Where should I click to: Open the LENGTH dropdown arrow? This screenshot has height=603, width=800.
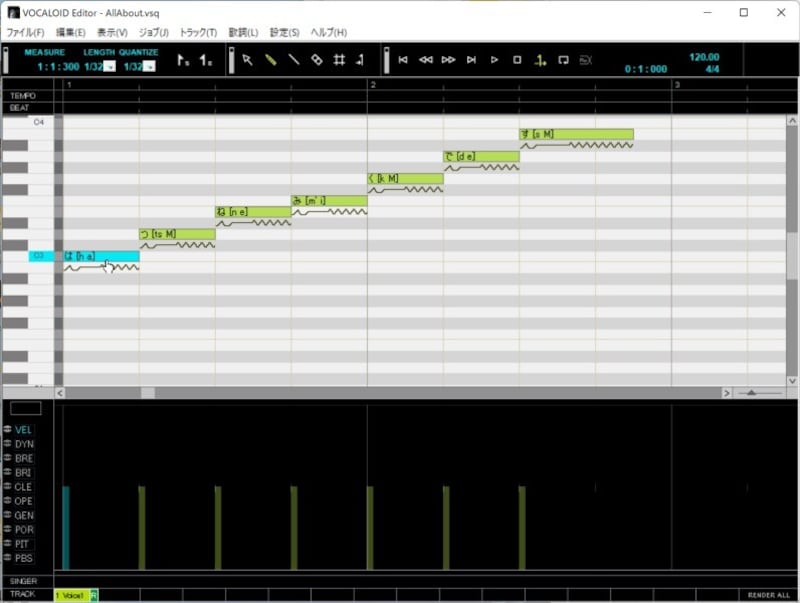click(x=110, y=67)
